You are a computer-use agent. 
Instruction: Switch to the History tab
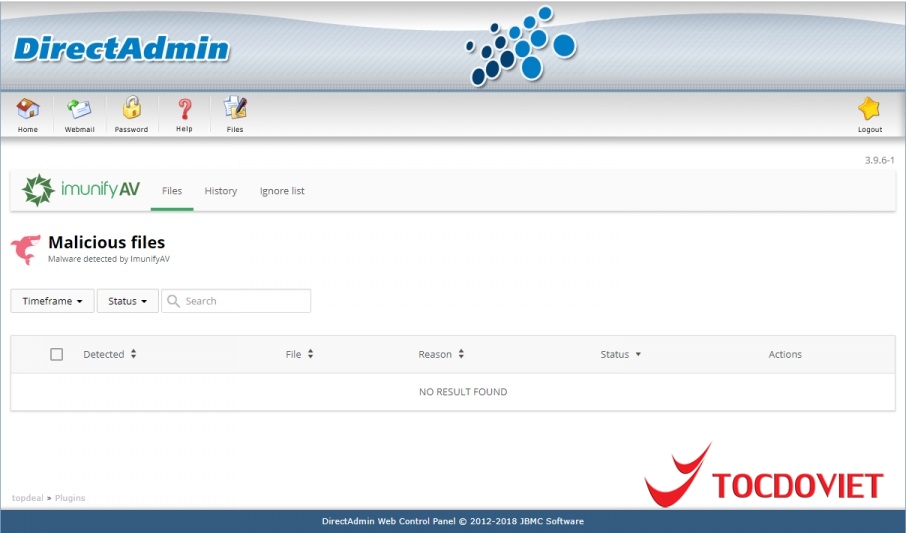point(221,191)
